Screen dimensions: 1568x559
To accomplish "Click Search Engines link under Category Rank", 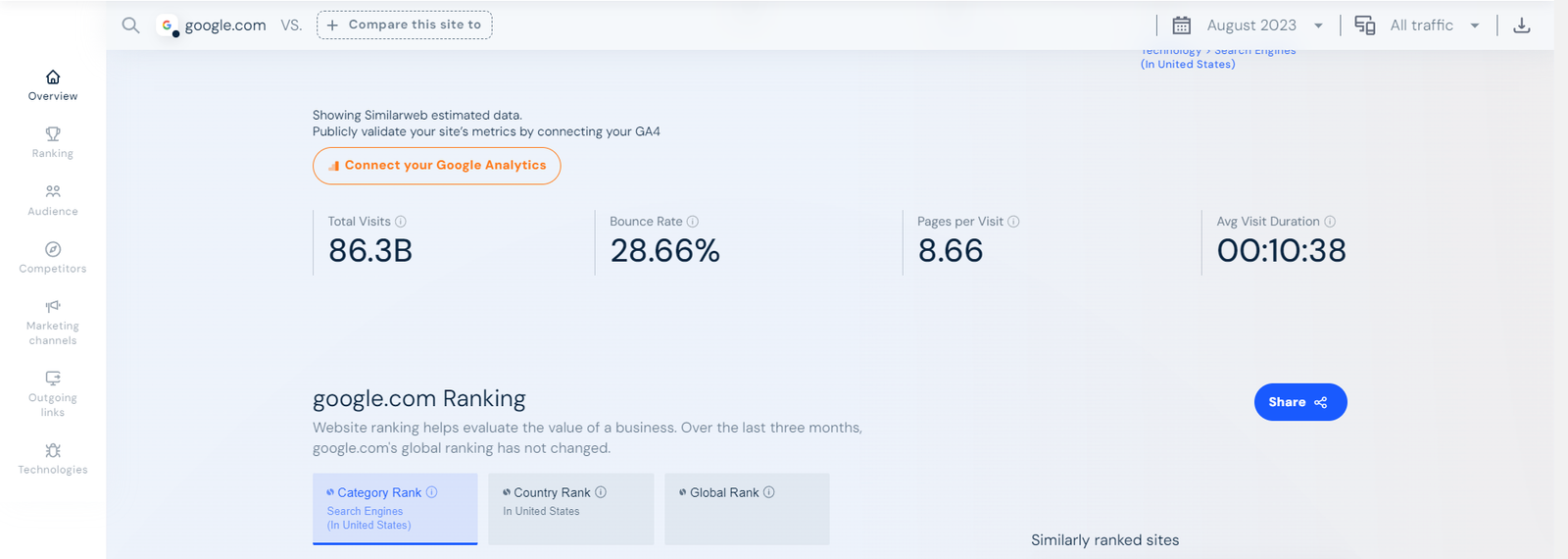I will 365,511.
